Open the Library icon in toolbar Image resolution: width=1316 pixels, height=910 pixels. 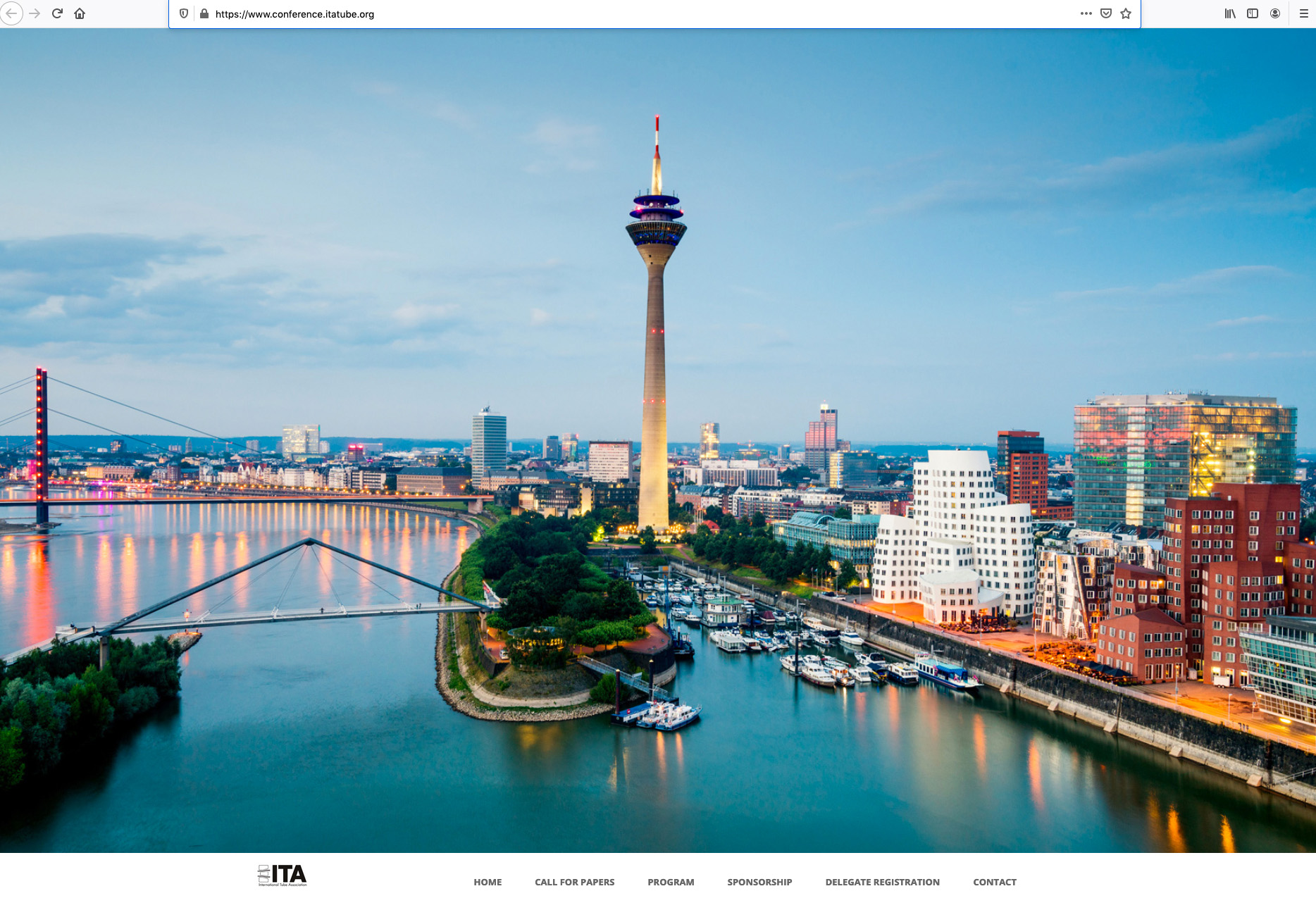(x=1230, y=13)
